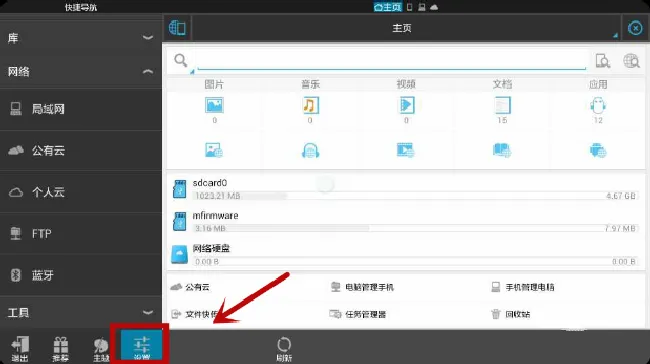This screenshot has height=364, width=650.
Task: Open the network video icon with globe
Action: tap(405, 150)
